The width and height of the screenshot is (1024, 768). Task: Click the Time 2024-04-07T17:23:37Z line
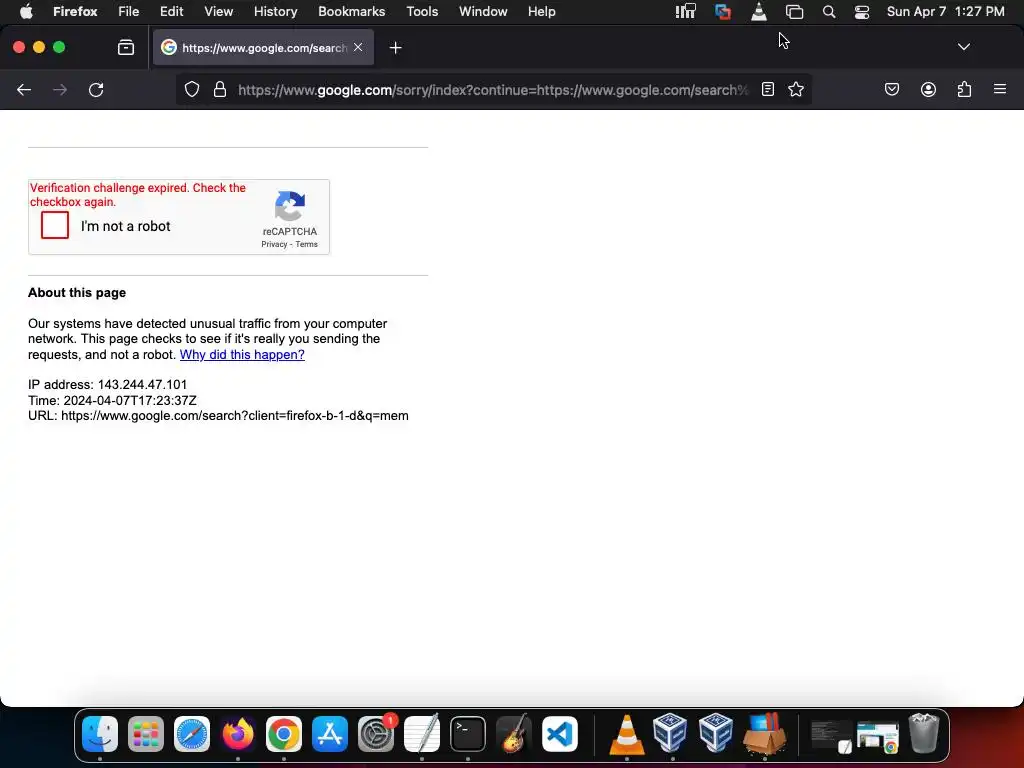tap(112, 400)
